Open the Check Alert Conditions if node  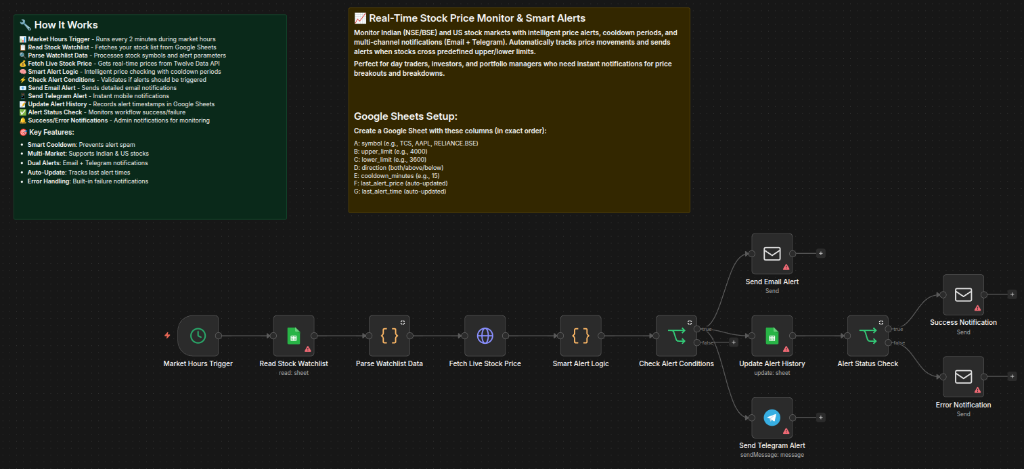[677, 336]
